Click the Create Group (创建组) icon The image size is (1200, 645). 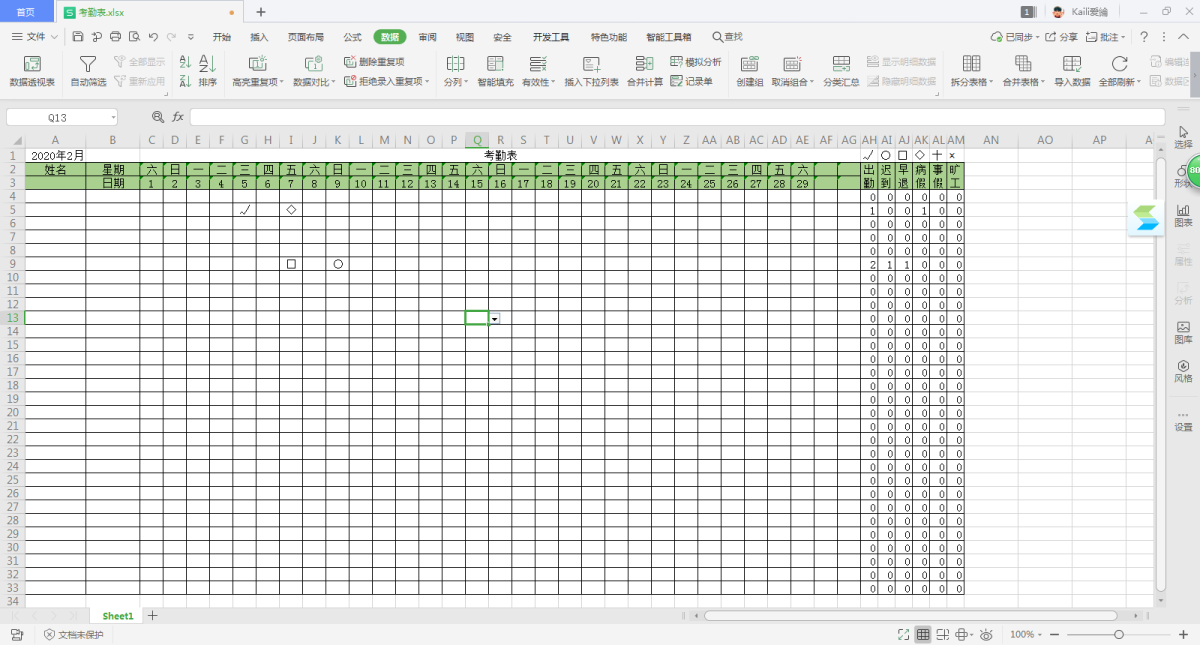pos(749,64)
